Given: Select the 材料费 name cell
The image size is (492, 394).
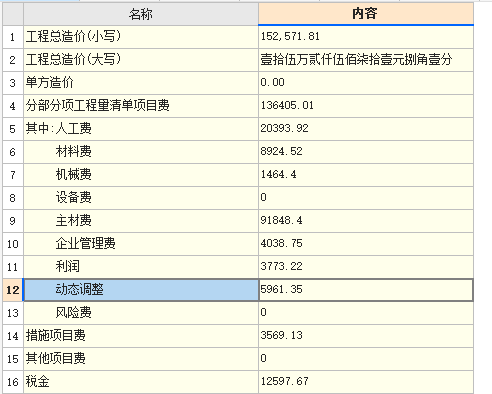Looking at the screenshot, I should tap(141, 152).
